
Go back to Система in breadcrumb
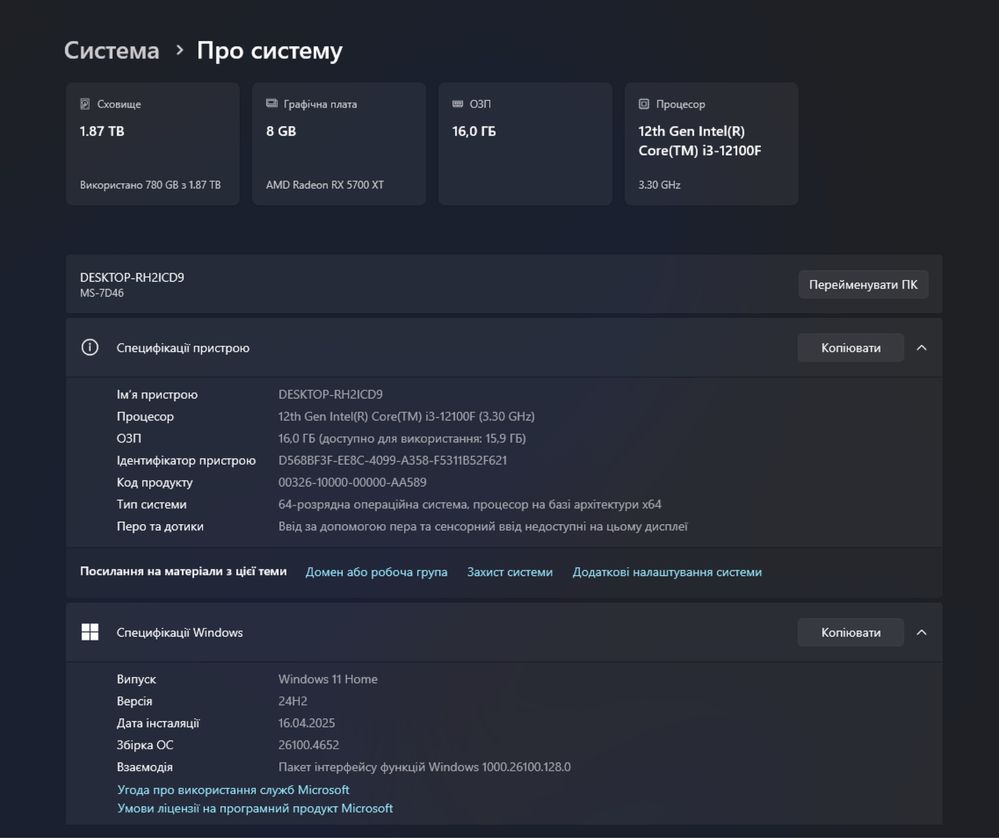tap(111, 50)
